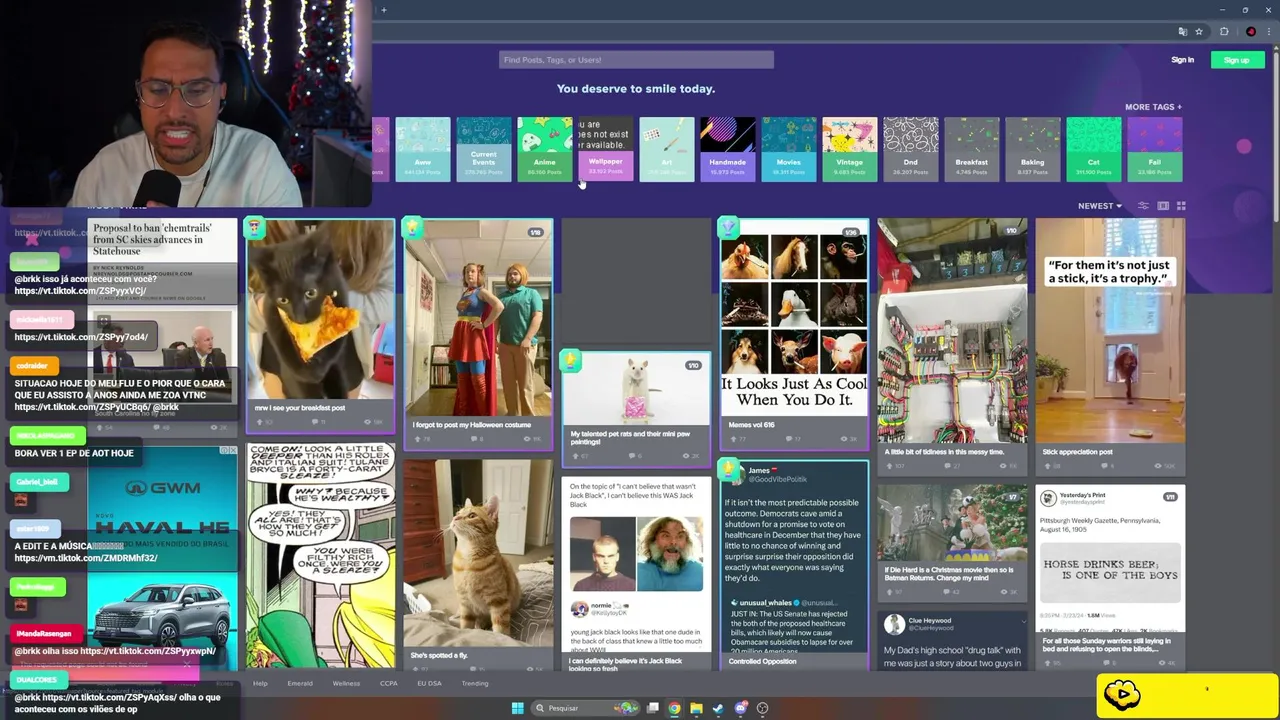
Task: Select the Current Events tag tile
Action: tap(483, 149)
